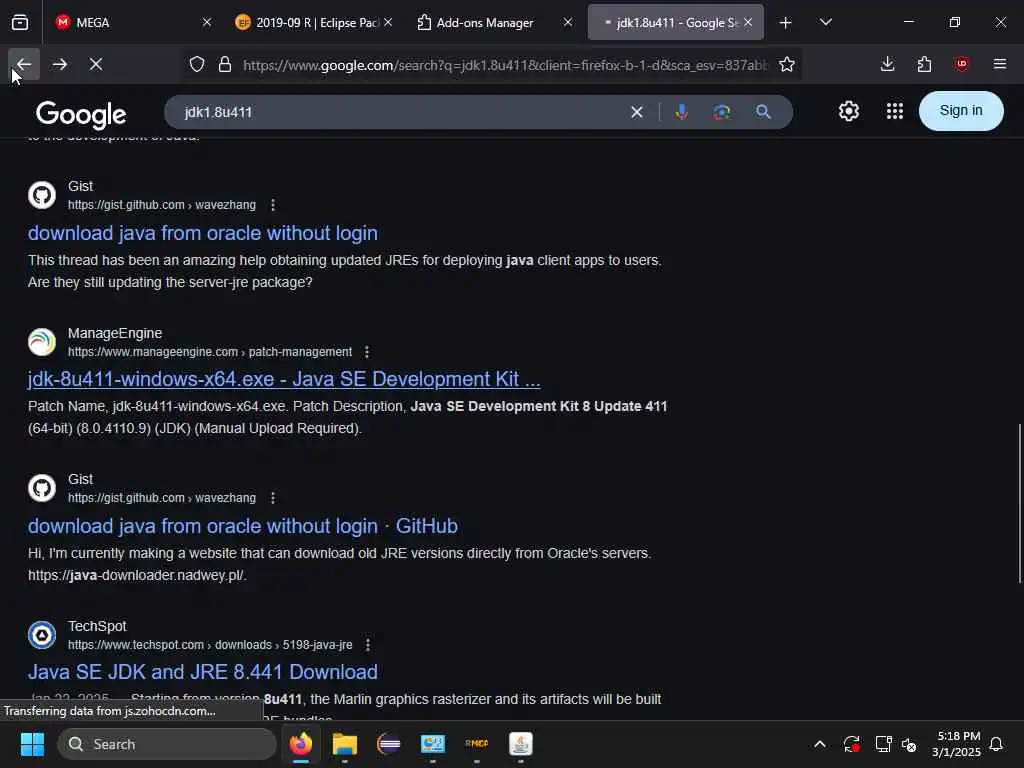
Task: Open Java SE JDK and JRE 8.441 Download
Action: pos(202,672)
